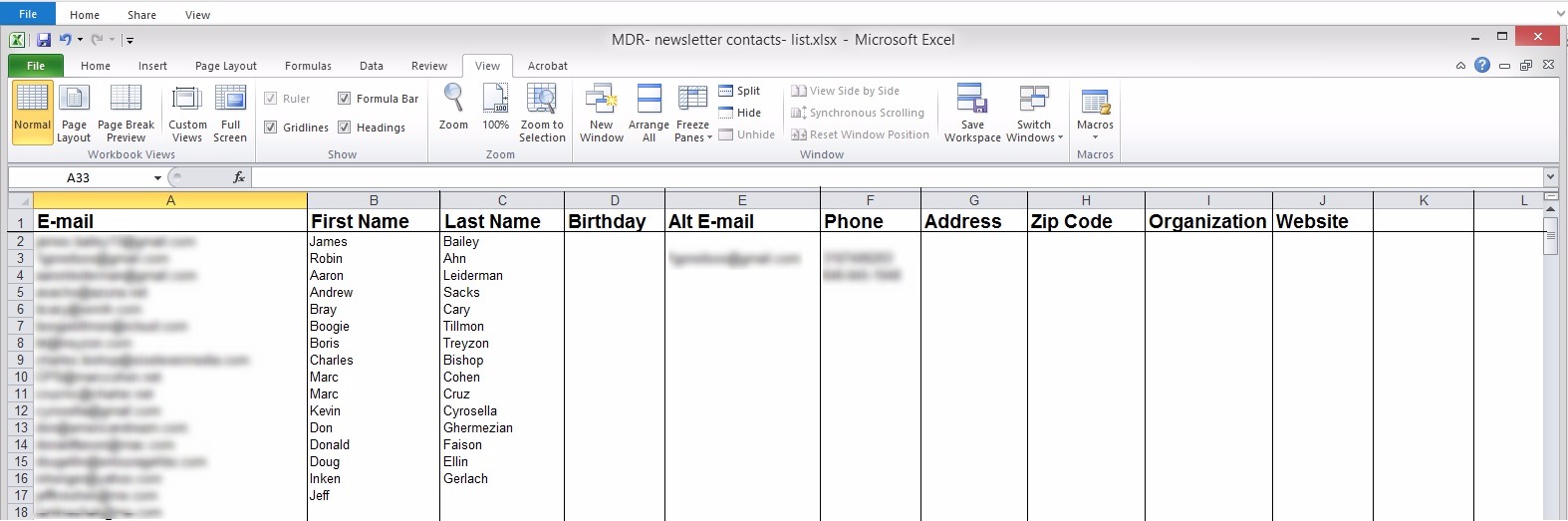Open the green File tab
The height and width of the screenshot is (521, 1568).
tap(36, 66)
